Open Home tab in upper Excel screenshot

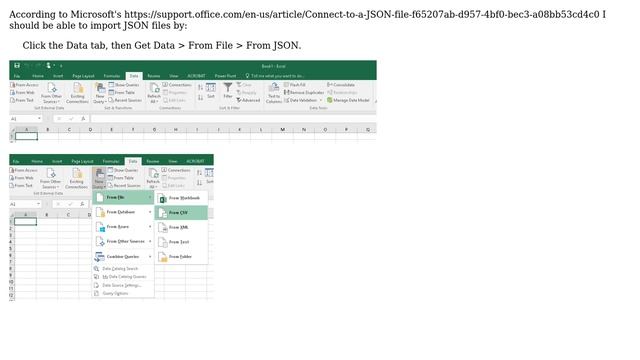pyautogui.click(x=38, y=76)
